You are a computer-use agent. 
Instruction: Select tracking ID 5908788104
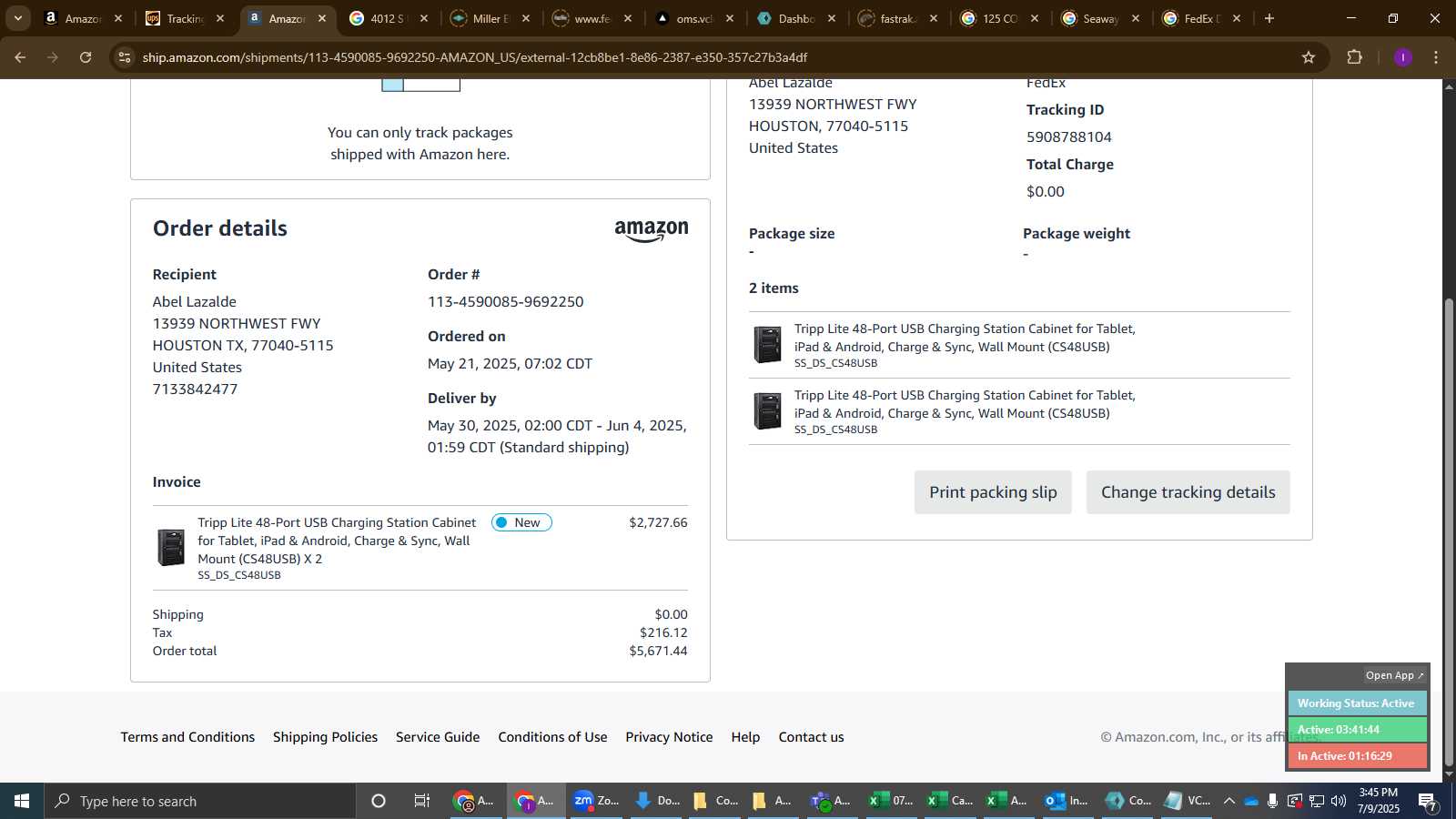[x=1069, y=136]
